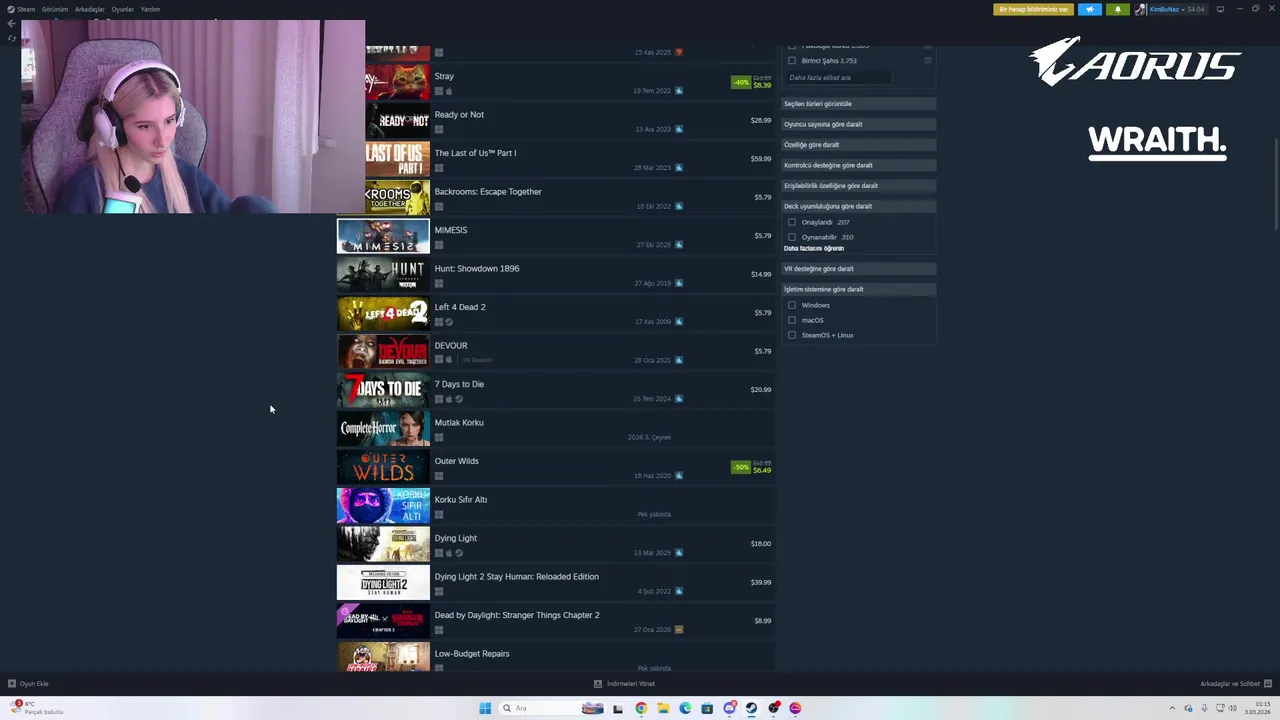
Task: Click Windows platform icon on Stray row
Action: pyautogui.click(x=438, y=91)
